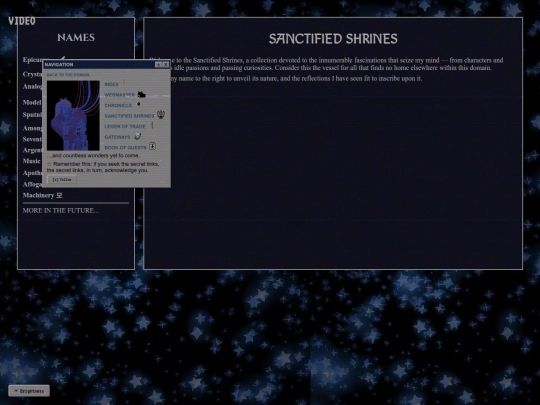The width and height of the screenshot is (540, 405).
Task: Click the emblem icon beside SANCTIFIED SHRINES
Action: click(x=161, y=114)
